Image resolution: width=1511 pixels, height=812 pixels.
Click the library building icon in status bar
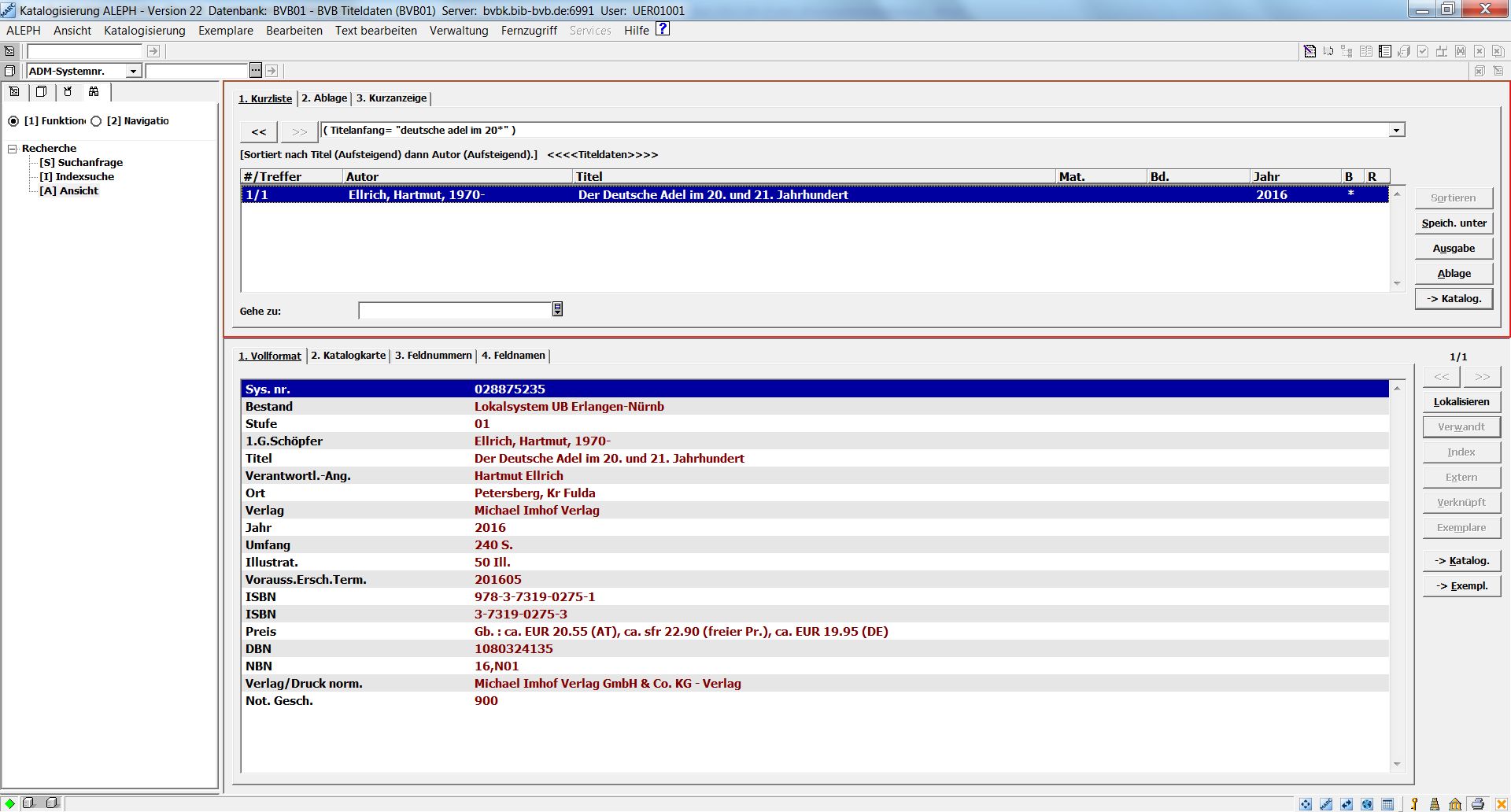click(1455, 803)
